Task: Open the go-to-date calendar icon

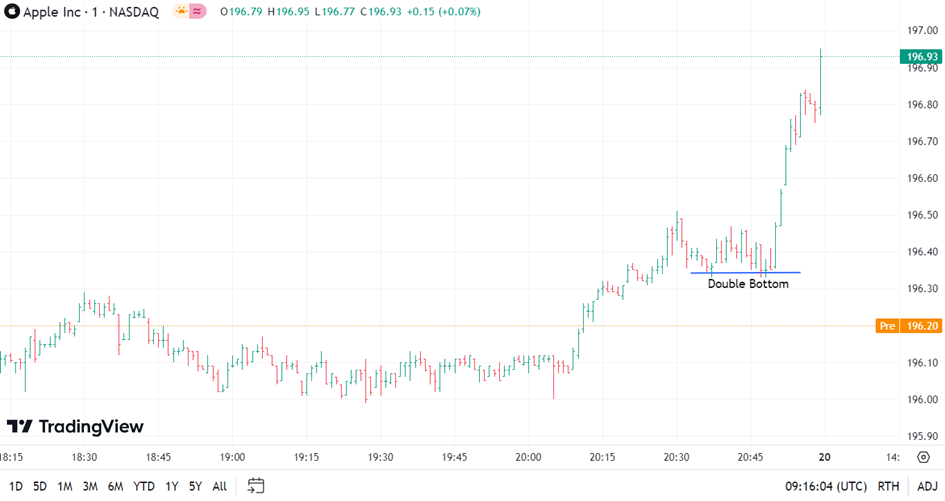Action: [x=256, y=486]
